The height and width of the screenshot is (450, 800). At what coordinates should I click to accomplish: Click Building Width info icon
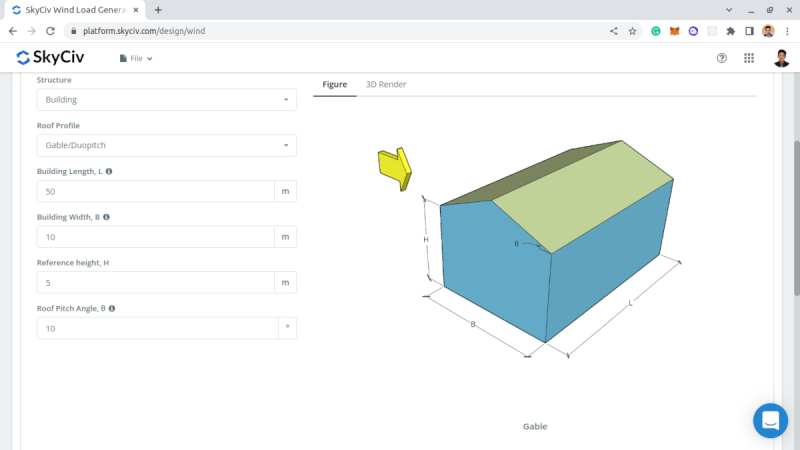pos(106,217)
